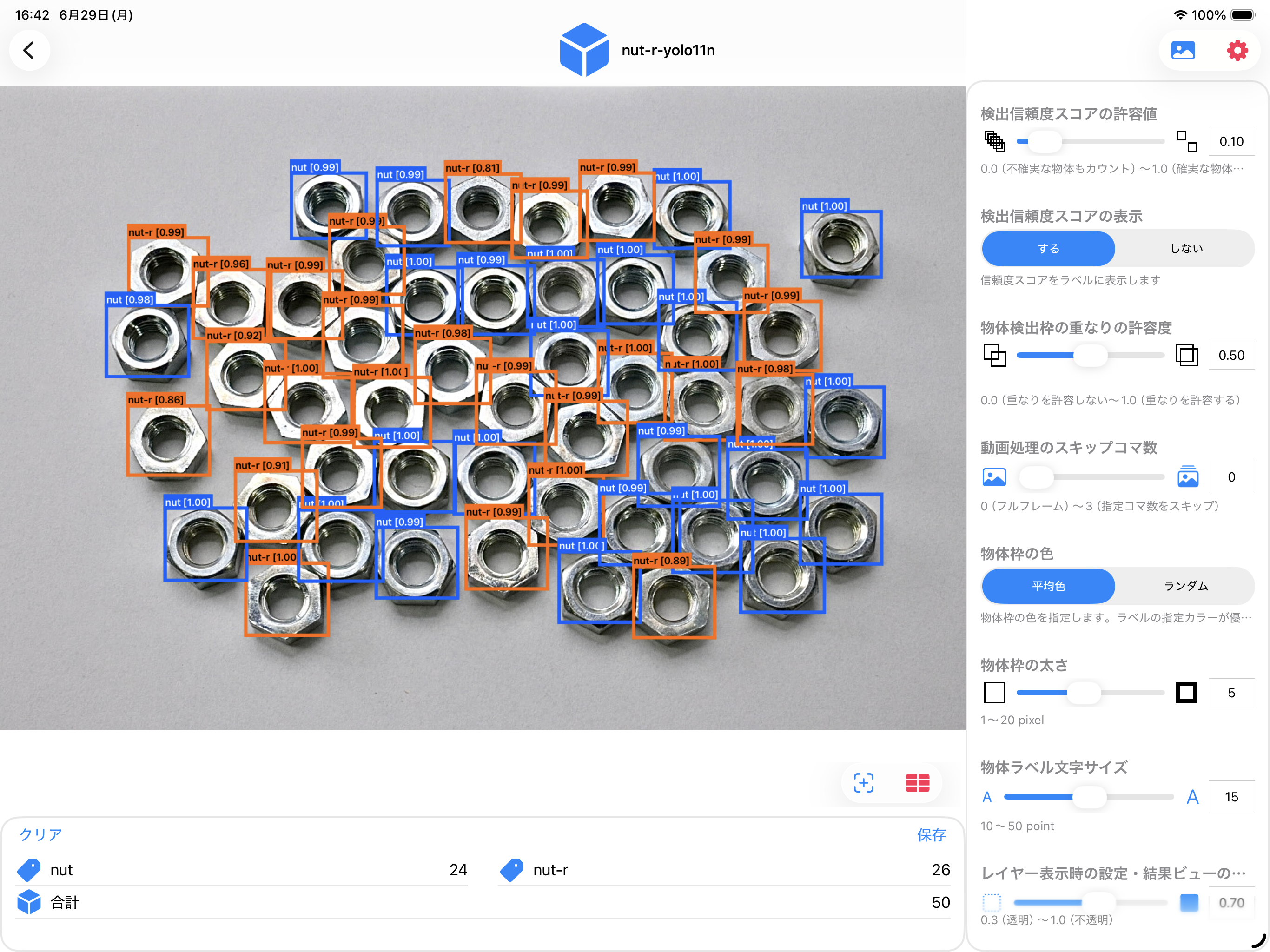Tap the nested boxes full-overlap icon beside the 0.50 slider
The width and height of the screenshot is (1270, 952).
pos(1187,356)
